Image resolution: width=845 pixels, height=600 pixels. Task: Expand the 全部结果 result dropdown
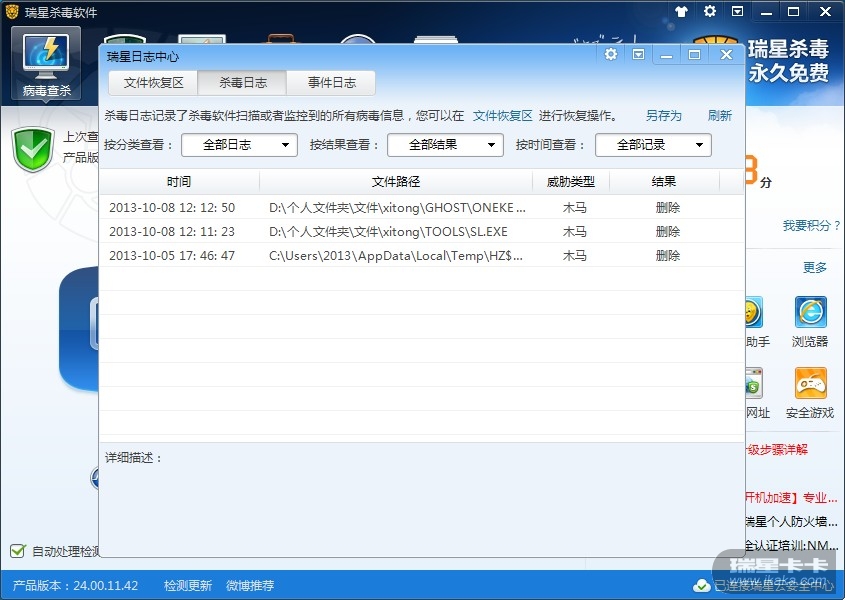tap(445, 145)
